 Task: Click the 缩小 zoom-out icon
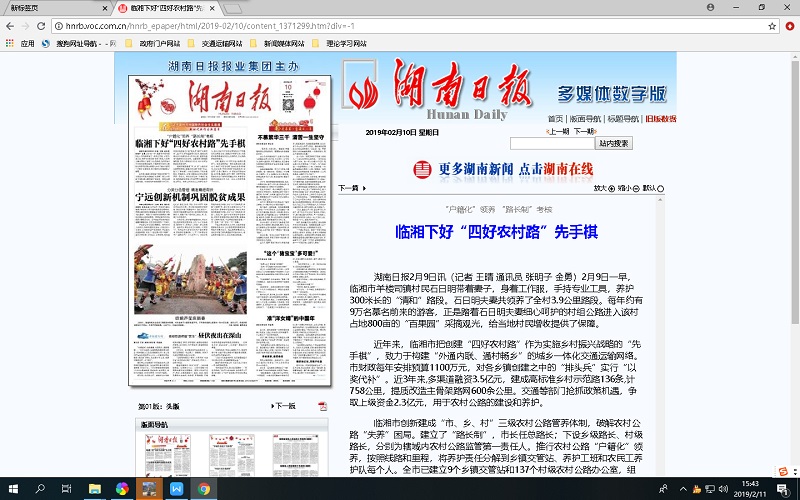636,189
